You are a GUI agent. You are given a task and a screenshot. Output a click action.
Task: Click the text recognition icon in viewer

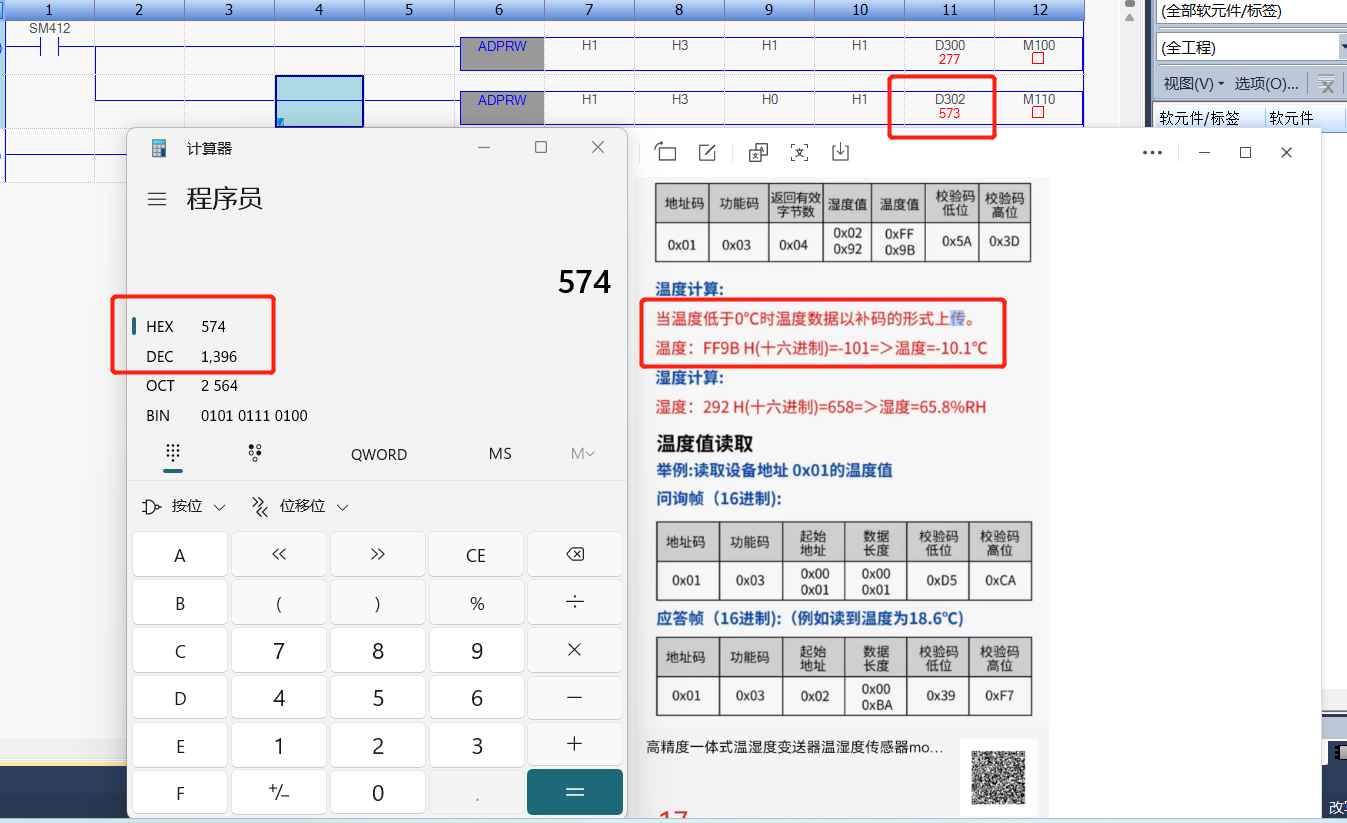point(799,152)
